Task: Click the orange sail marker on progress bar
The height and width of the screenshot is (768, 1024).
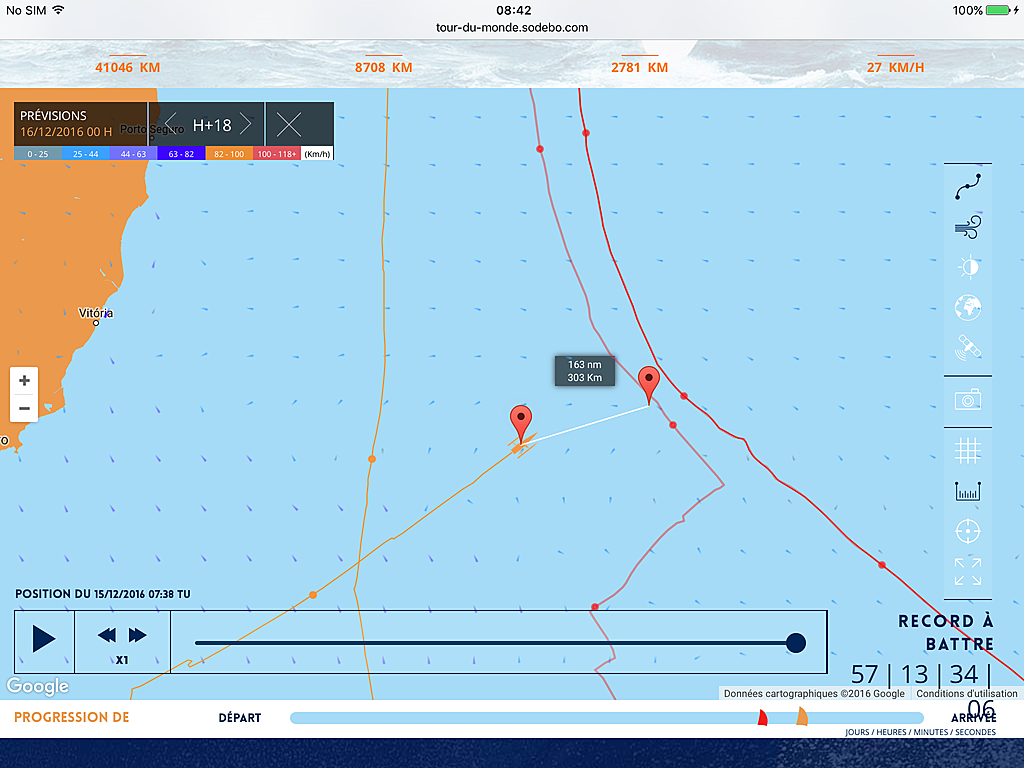Action: (802, 716)
